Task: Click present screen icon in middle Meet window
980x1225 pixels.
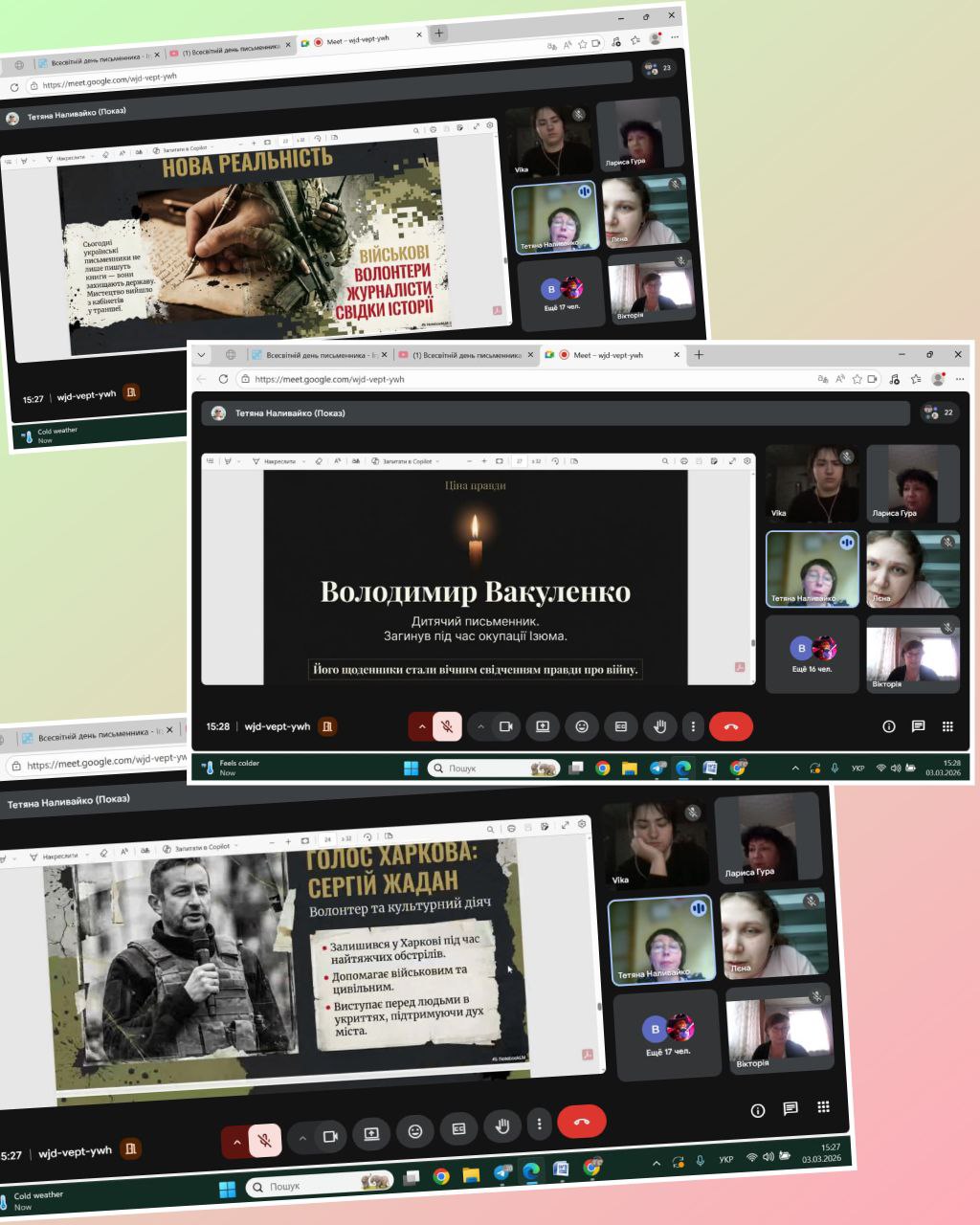Action: [x=542, y=726]
